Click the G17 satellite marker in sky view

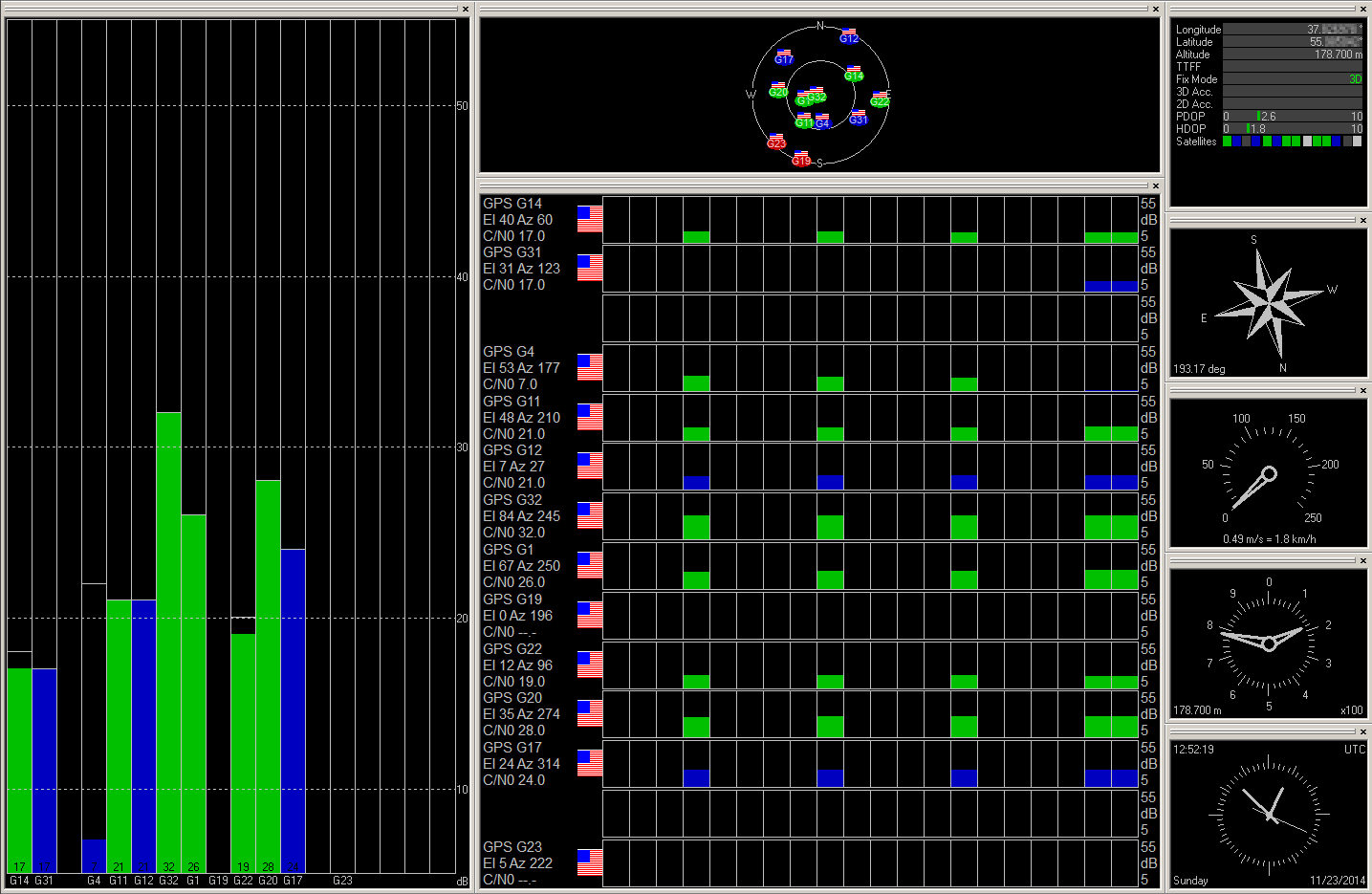[x=783, y=58]
